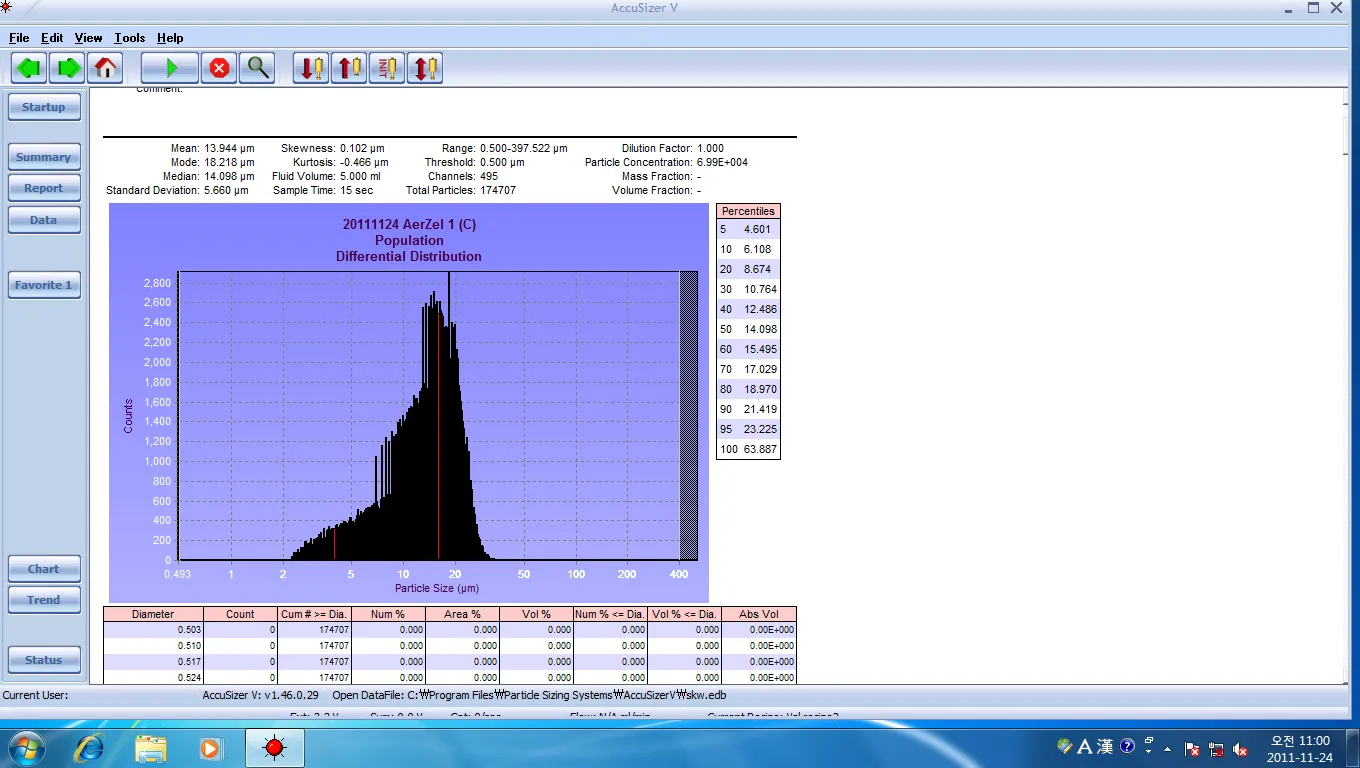
Task: Select the 14.098 percentile value
Action: click(x=760, y=329)
